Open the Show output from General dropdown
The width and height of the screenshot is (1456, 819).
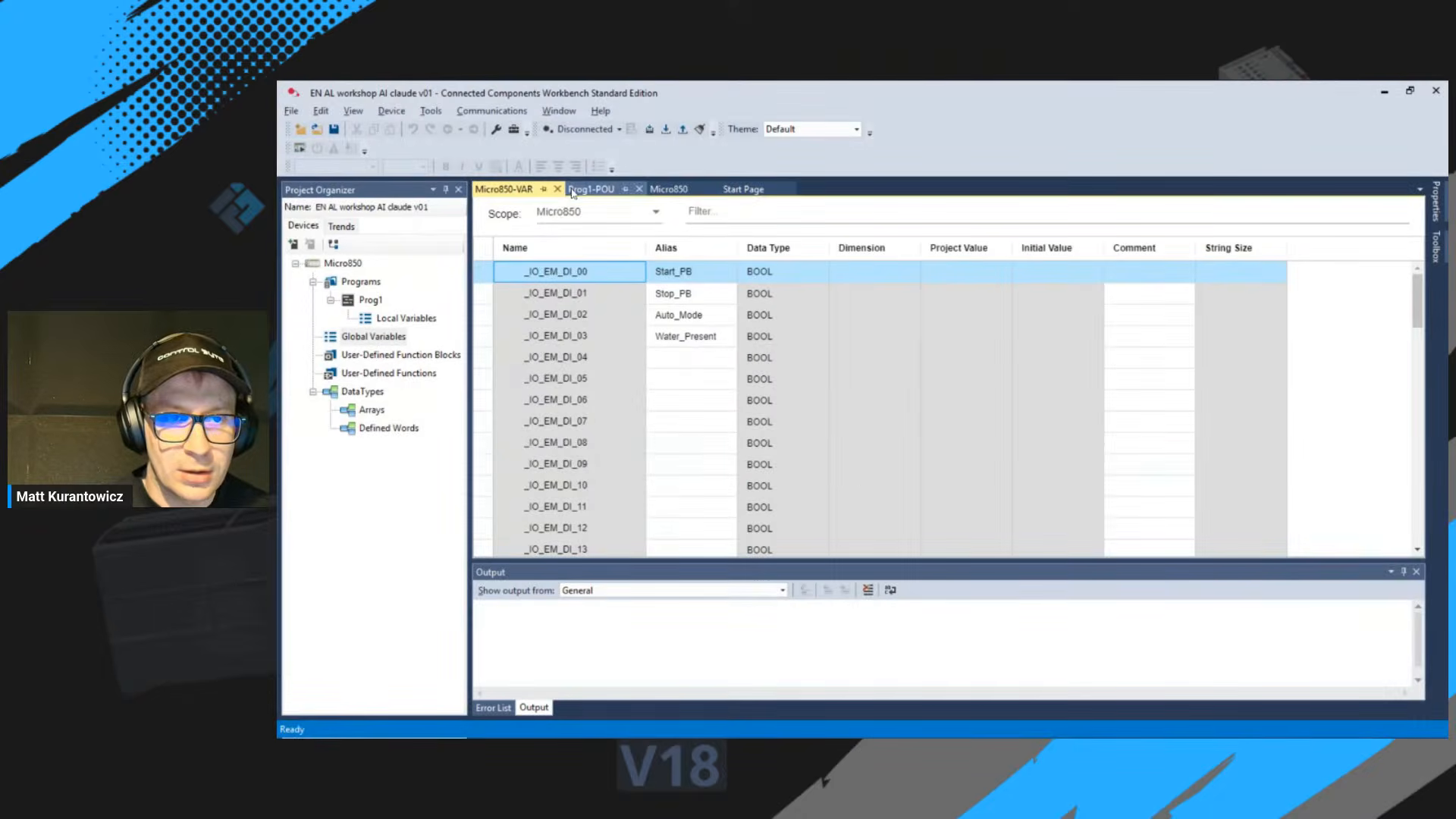point(673,590)
